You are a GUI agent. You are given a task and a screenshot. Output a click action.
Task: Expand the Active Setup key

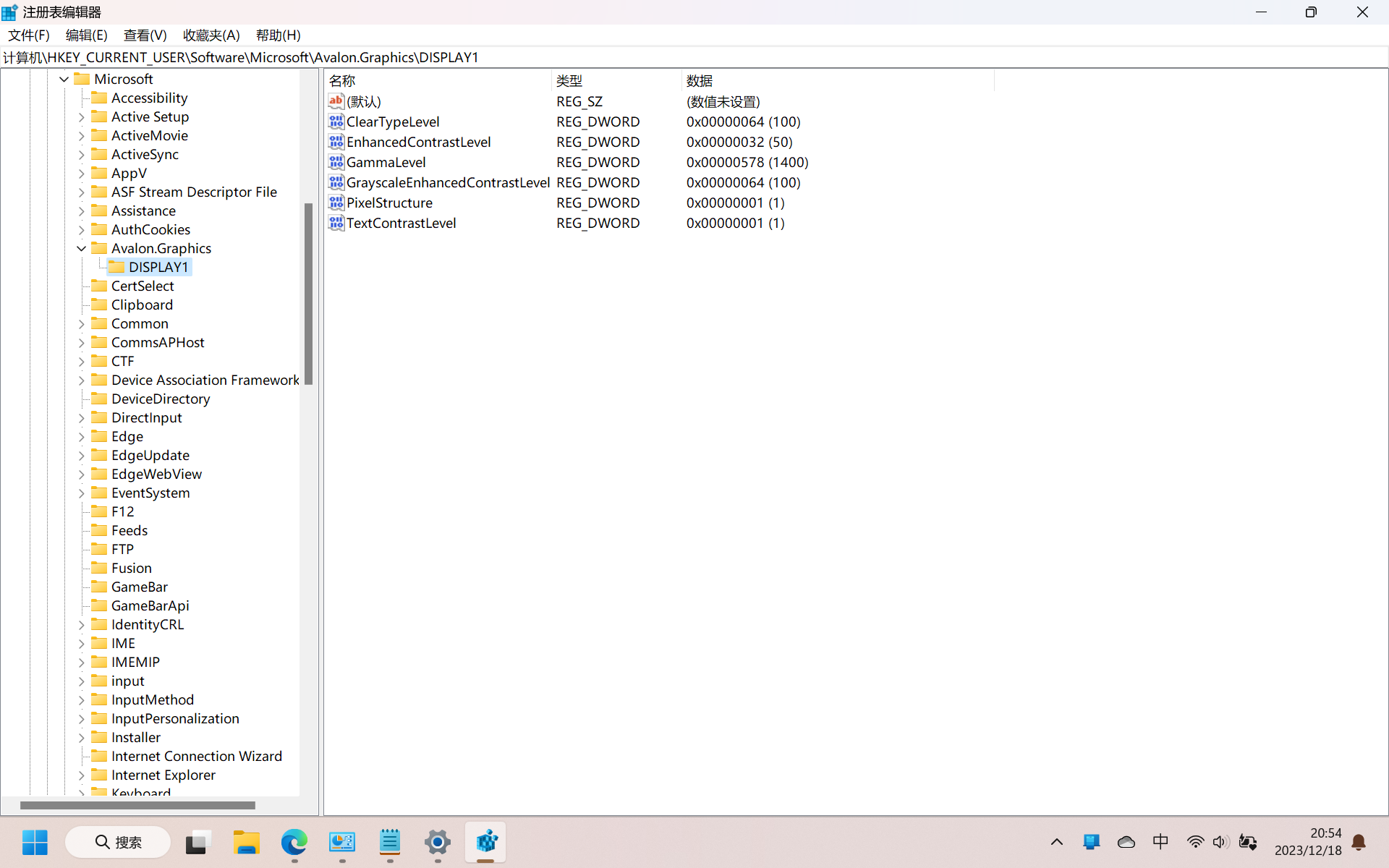[x=81, y=116]
